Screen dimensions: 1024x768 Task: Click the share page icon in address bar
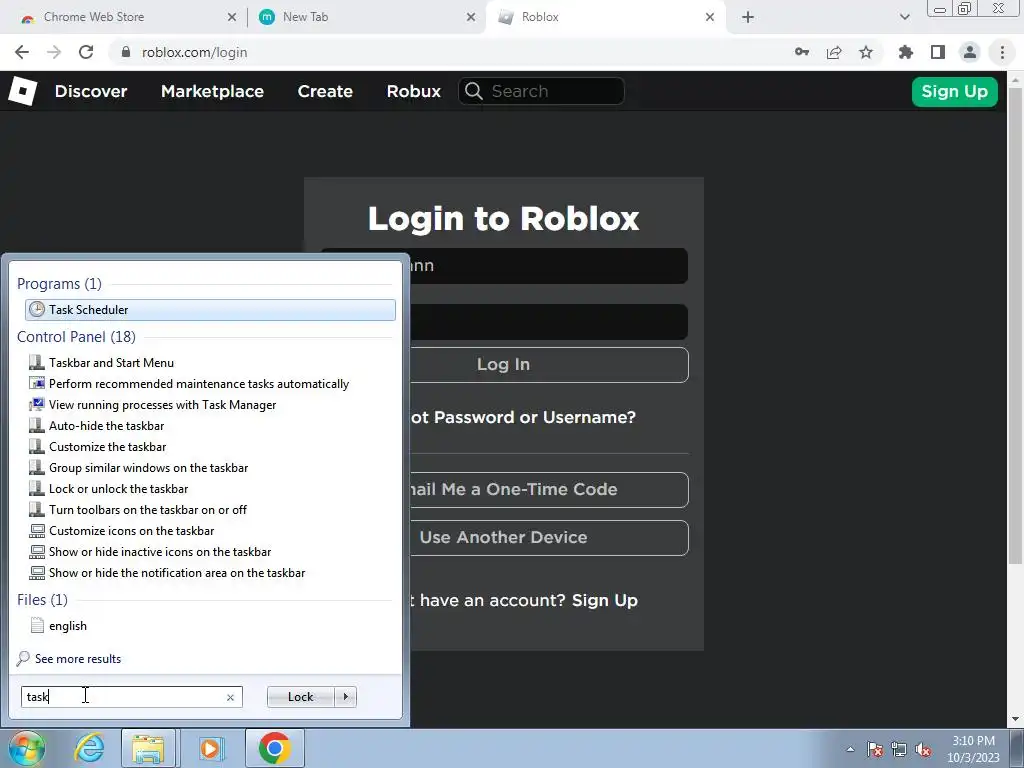click(x=834, y=52)
